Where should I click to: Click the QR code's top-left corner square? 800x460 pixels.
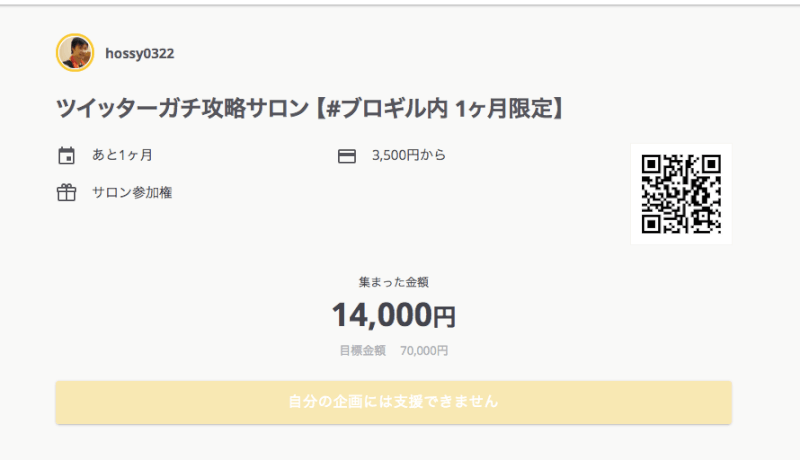point(651,164)
